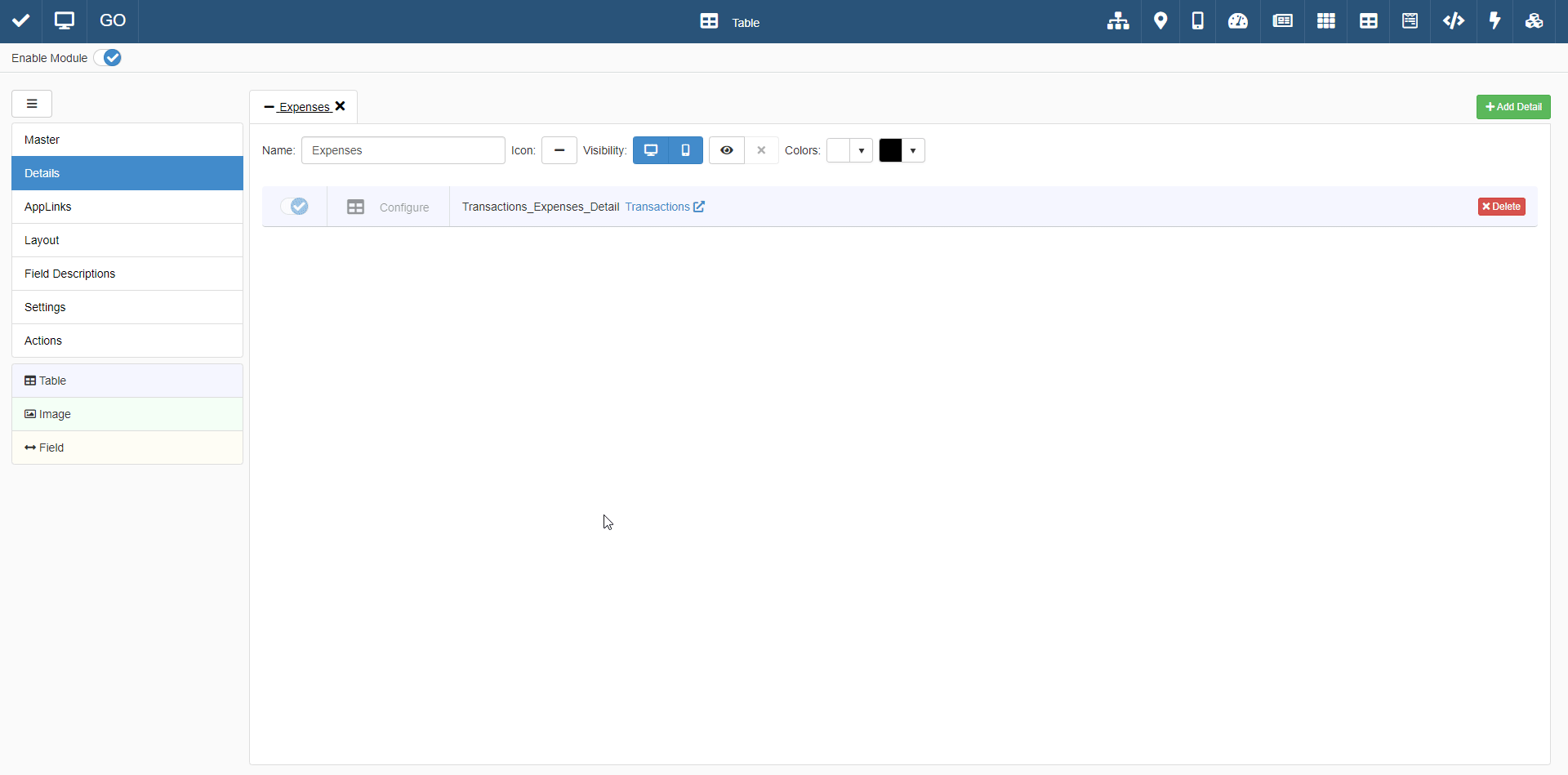1568x775 pixels.
Task: Click the hamburger menu button above Master
Action: (32, 104)
